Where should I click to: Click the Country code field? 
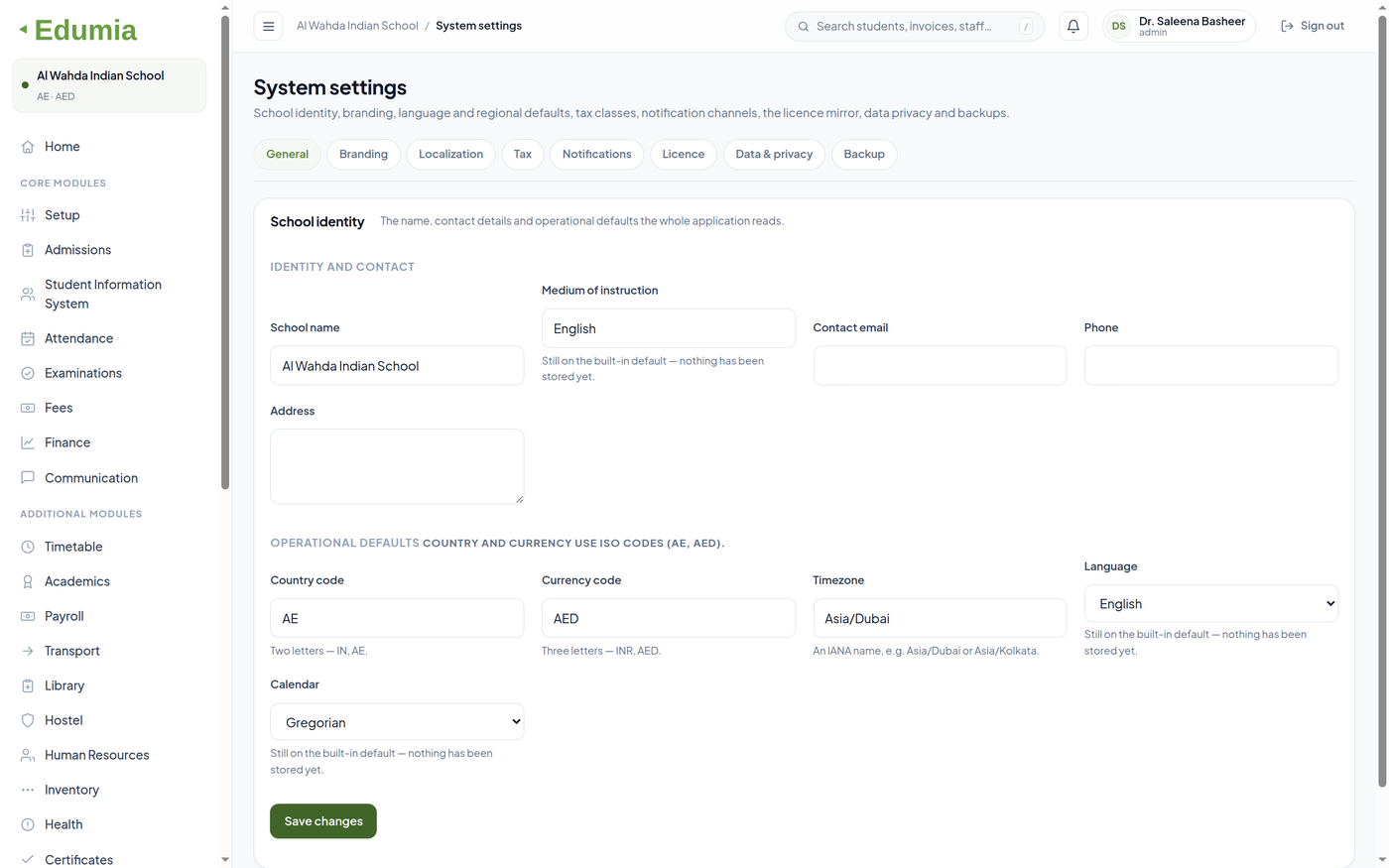(x=397, y=618)
